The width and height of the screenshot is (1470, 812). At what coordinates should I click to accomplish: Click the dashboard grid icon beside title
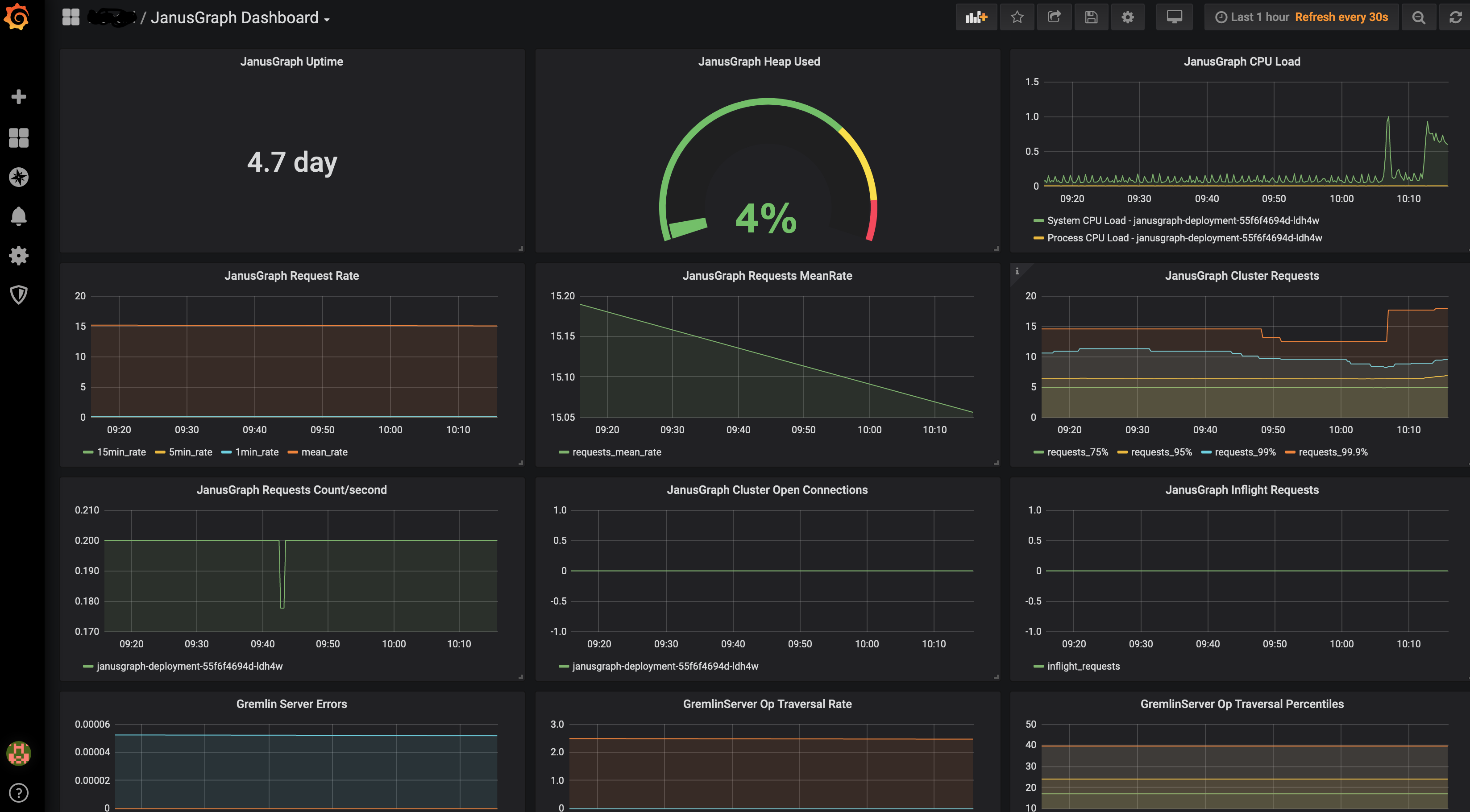tap(71, 17)
